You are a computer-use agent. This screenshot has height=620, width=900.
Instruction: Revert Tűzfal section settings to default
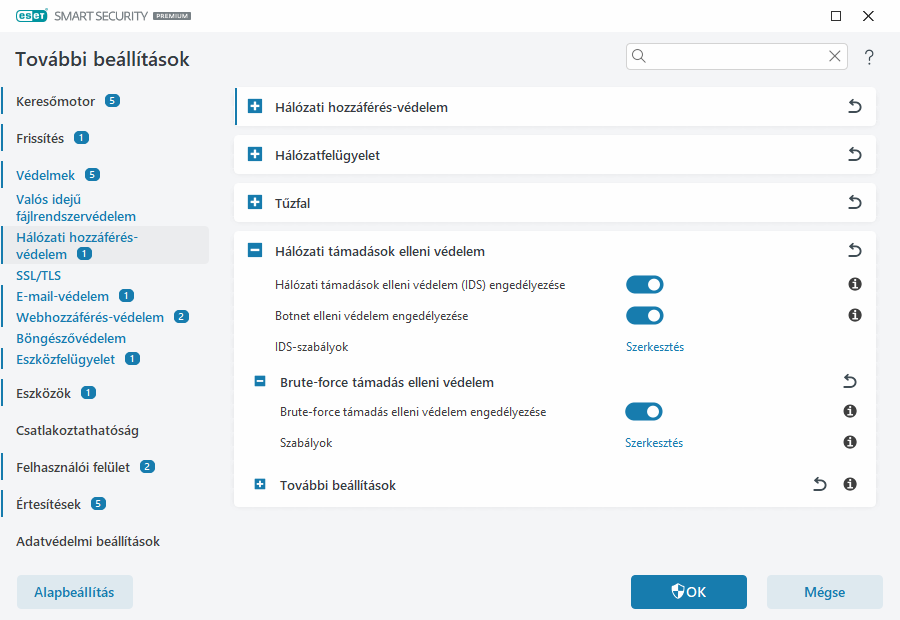854,203
